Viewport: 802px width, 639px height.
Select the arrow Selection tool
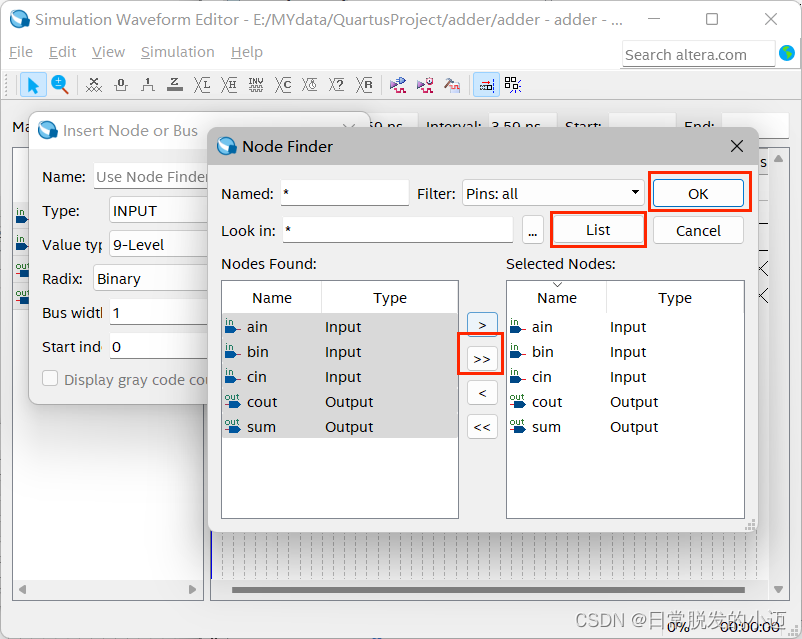[33, 85]
